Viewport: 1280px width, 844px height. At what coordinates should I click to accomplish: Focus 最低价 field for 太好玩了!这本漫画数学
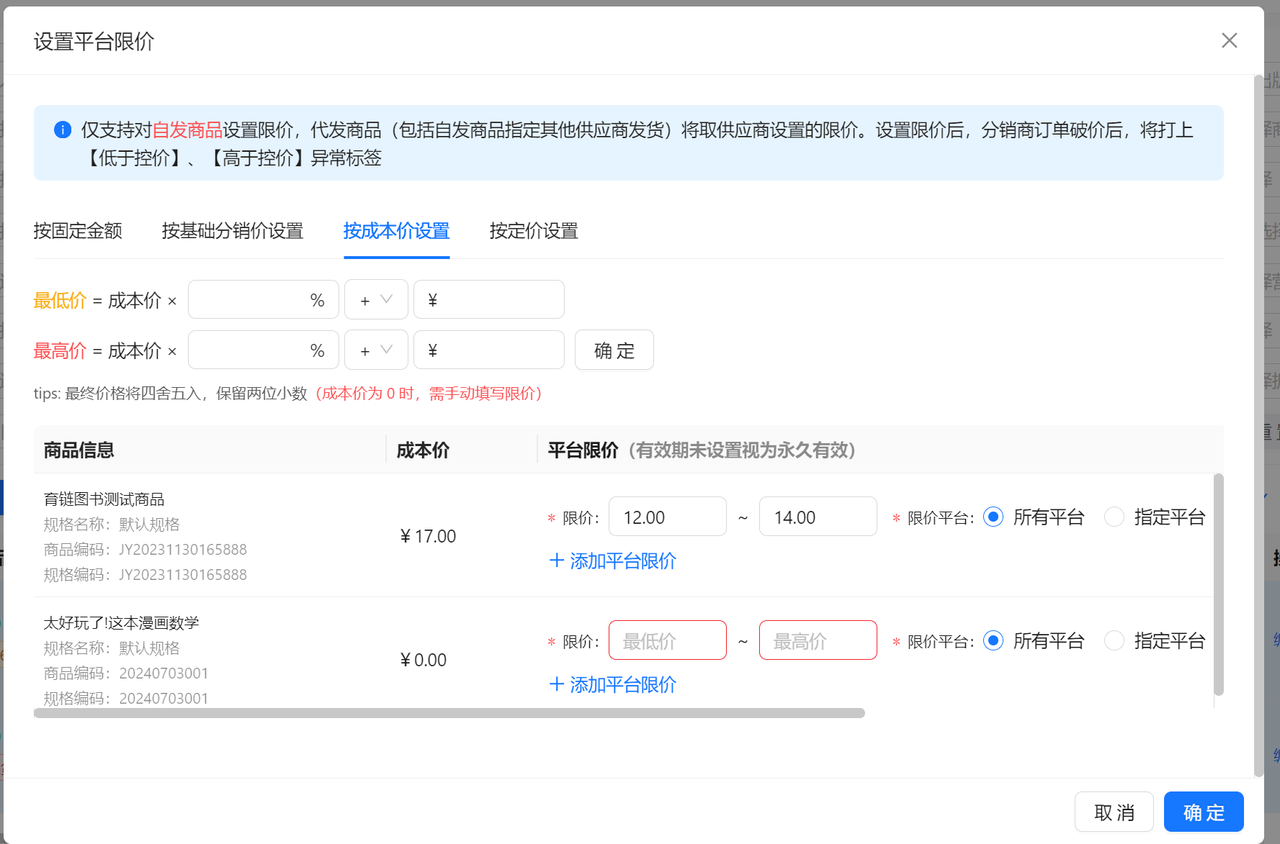(668, 640)
